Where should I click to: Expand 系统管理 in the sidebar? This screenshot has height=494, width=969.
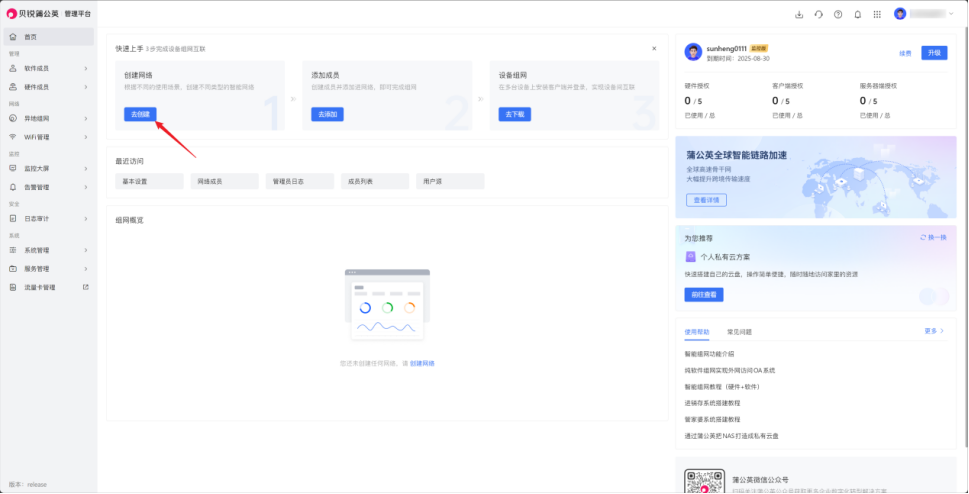coord(48,250)
